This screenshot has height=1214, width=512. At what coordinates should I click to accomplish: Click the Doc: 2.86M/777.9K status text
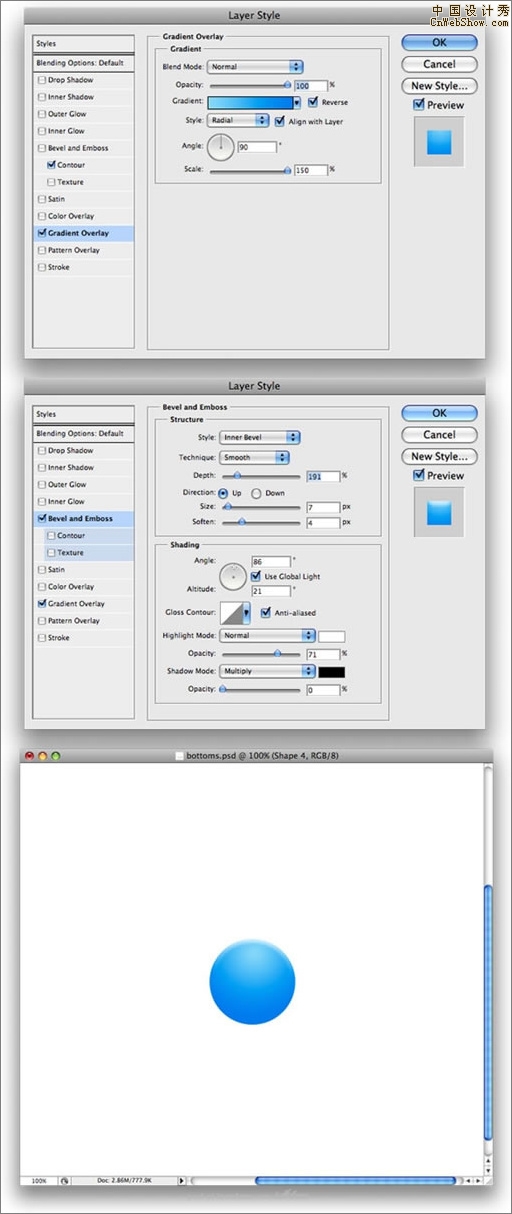(124, 1180)
